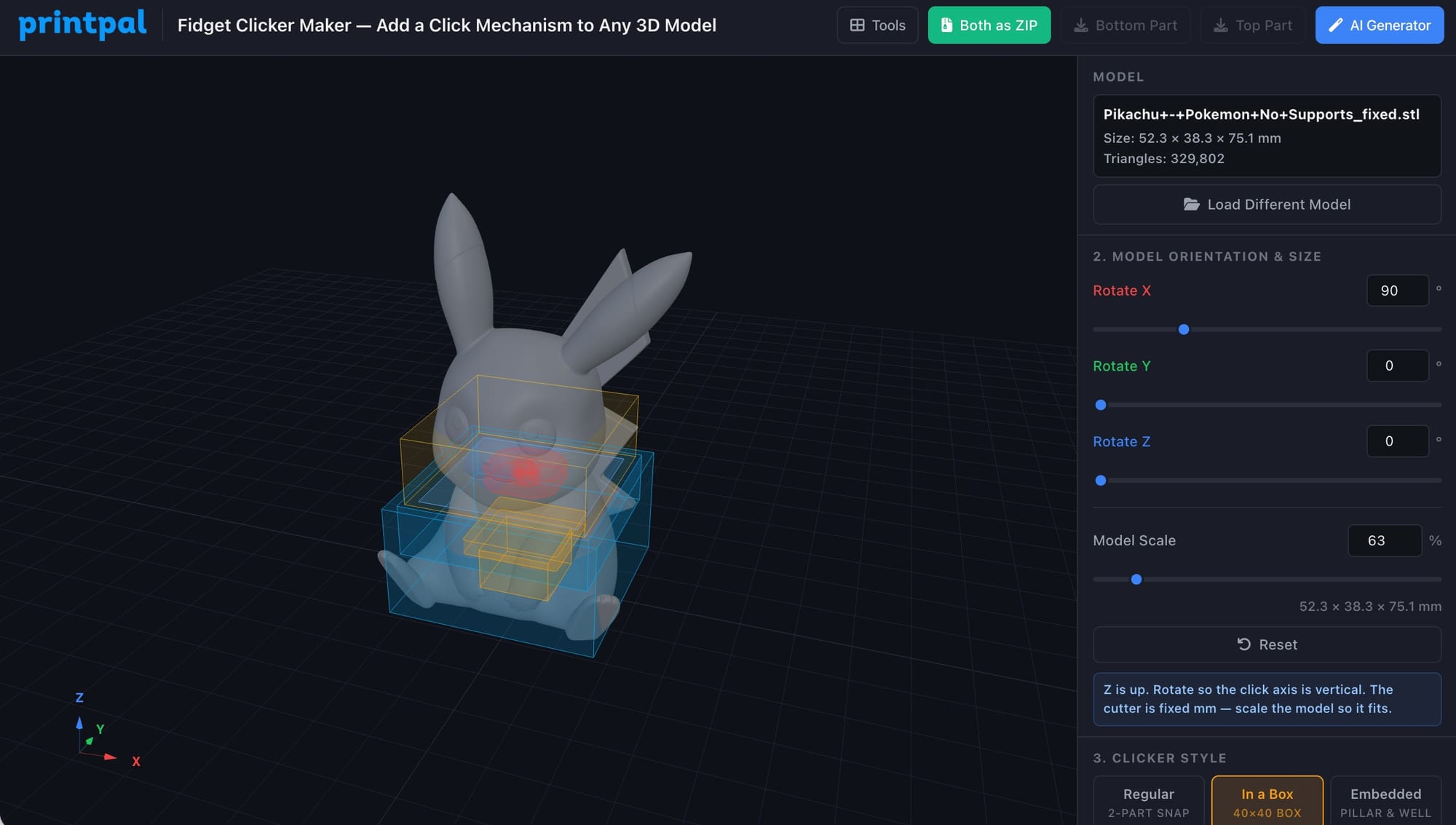Image resolution: width=1456 pixels, height=825 pixels.
Task: Download the Bottom Part file
Action: pos(1125,25)
